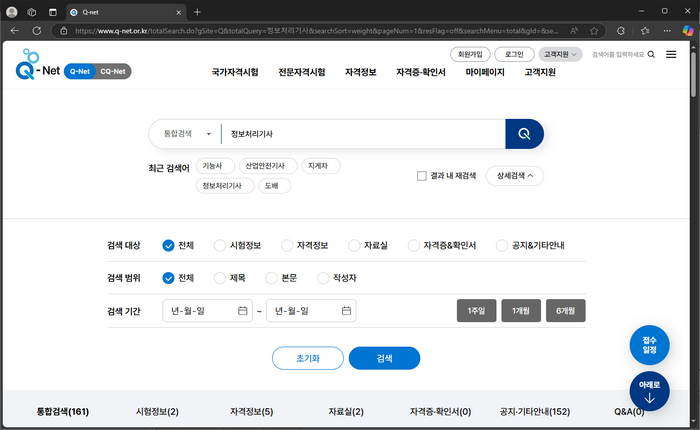Select the 자격정보 radio button
This screenshot has width=700, height=430.
pos(287,246)
